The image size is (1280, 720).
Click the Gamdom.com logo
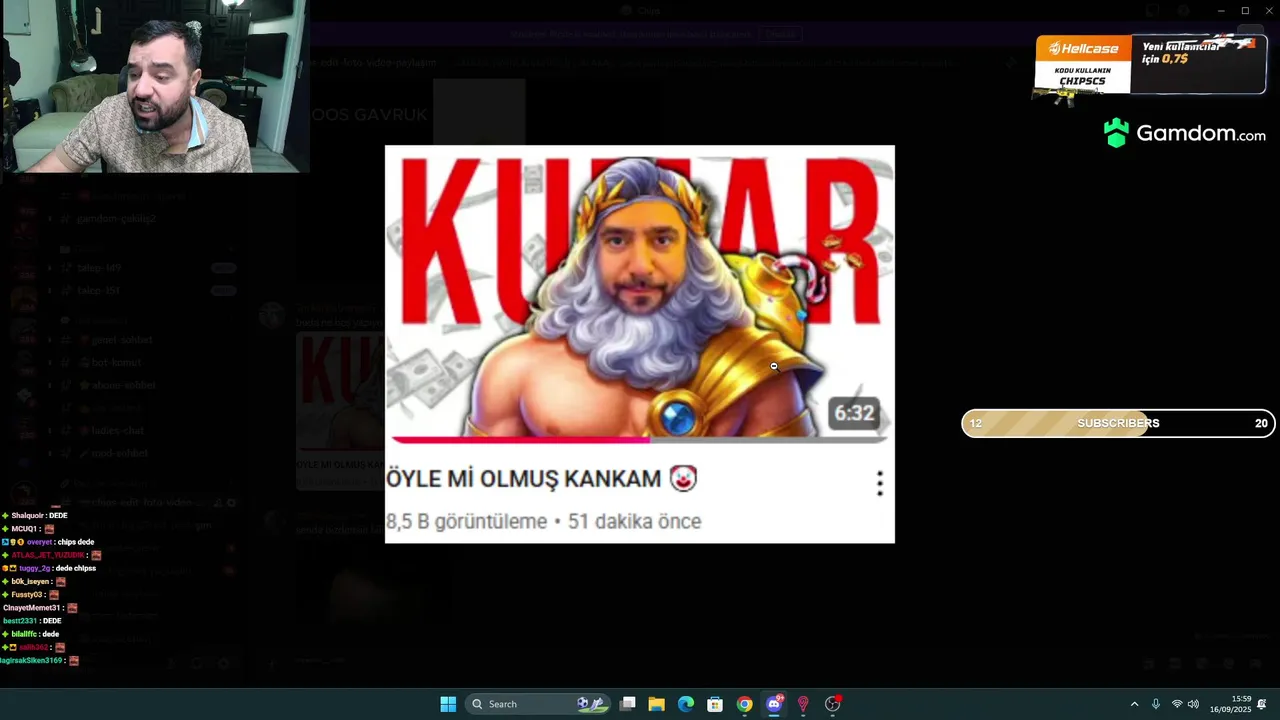click(x=1185, y=133)
